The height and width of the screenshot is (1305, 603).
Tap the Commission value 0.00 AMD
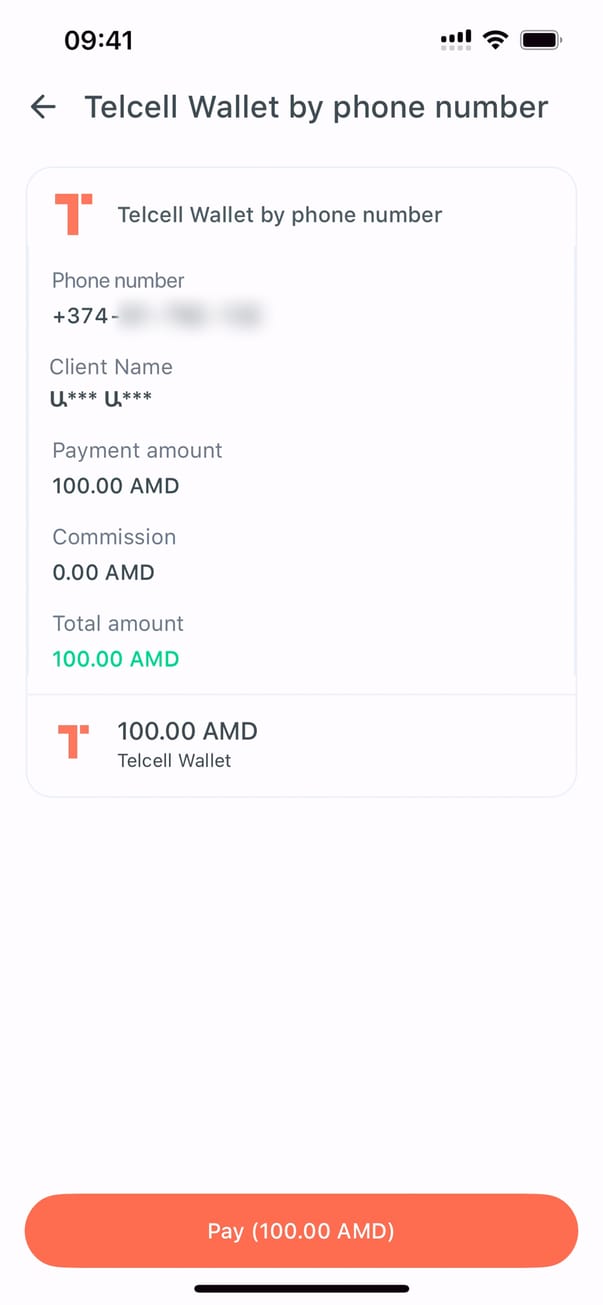click(104, 573)
